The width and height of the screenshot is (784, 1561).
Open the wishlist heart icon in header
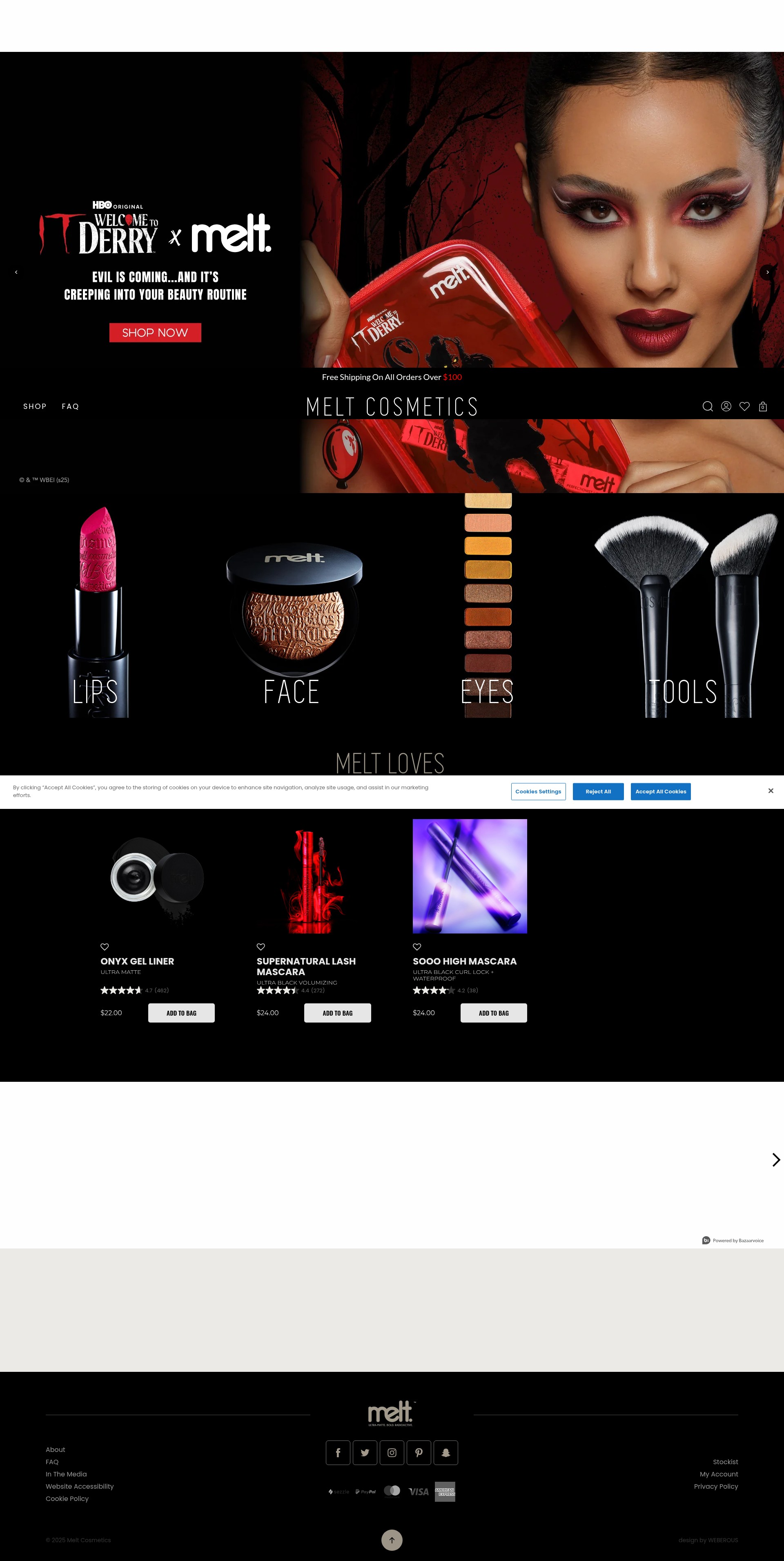[x=745, y=406]
